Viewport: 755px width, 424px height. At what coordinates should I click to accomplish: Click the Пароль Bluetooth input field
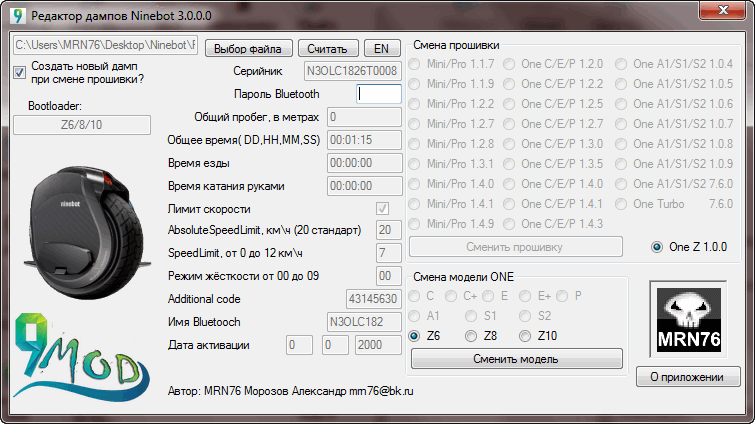379,94
